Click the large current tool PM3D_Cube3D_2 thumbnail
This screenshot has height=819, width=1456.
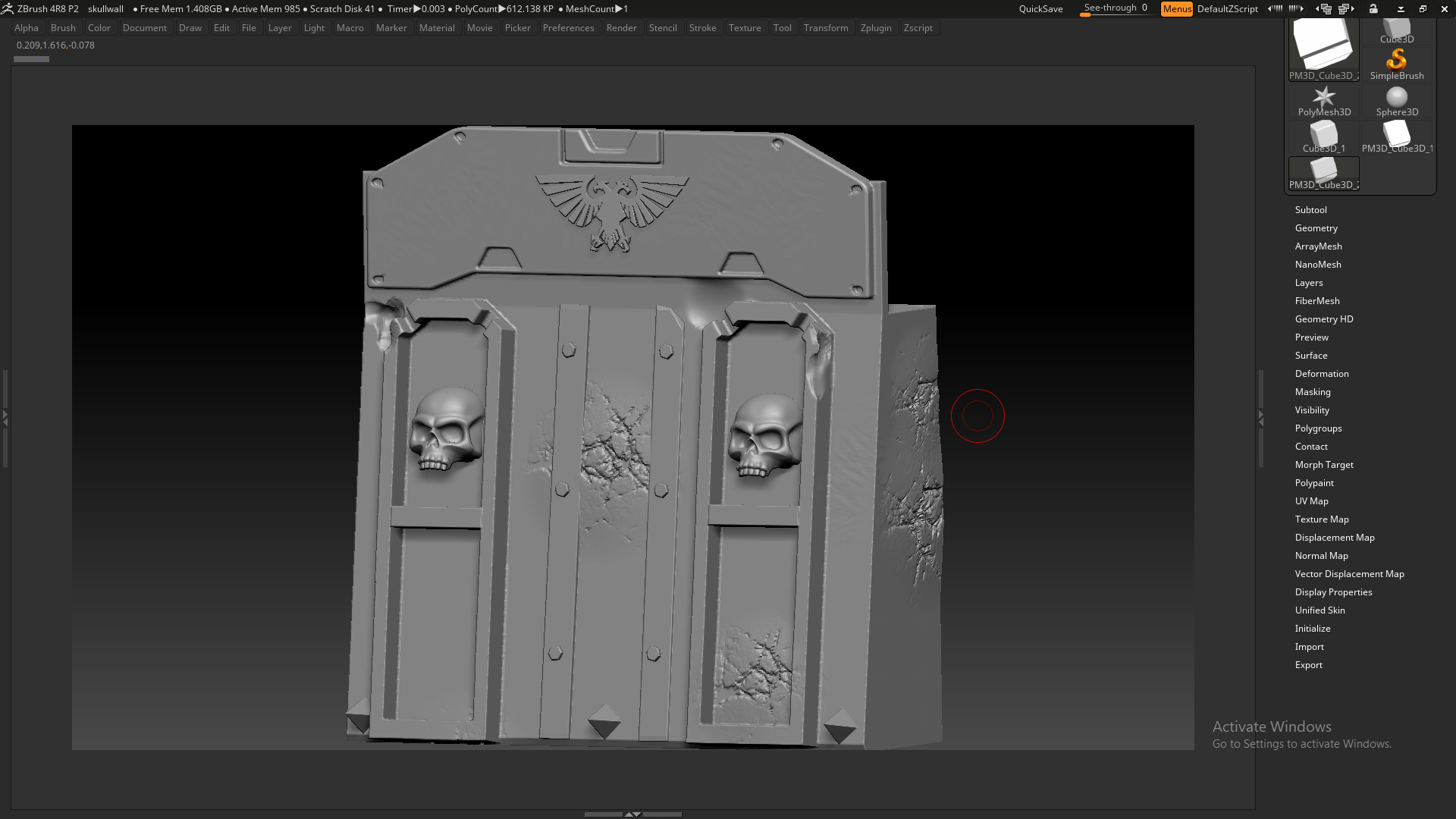tap(1324, 49)
